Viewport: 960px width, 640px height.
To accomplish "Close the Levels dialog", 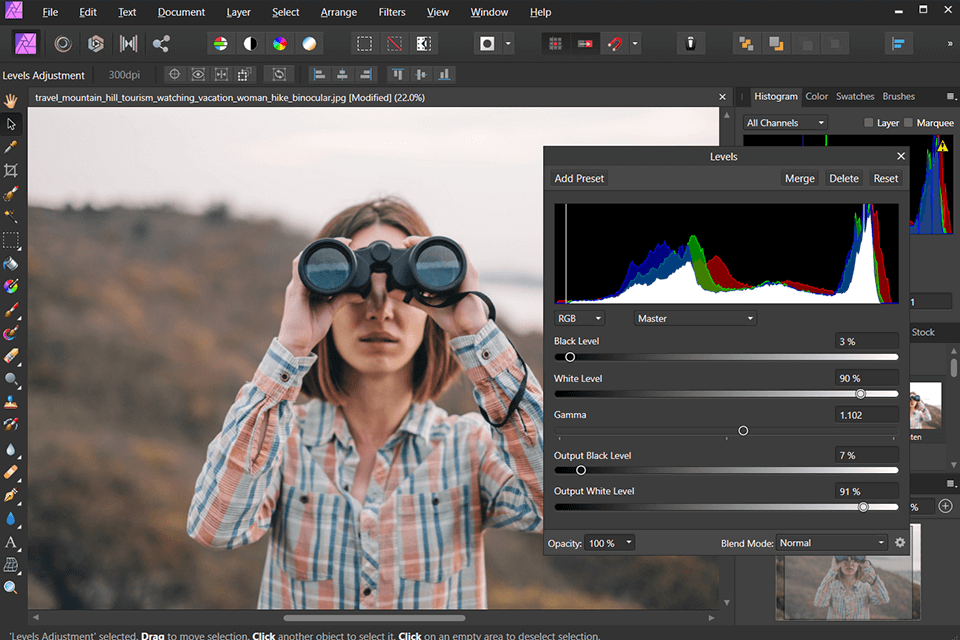I will (901, 156).
